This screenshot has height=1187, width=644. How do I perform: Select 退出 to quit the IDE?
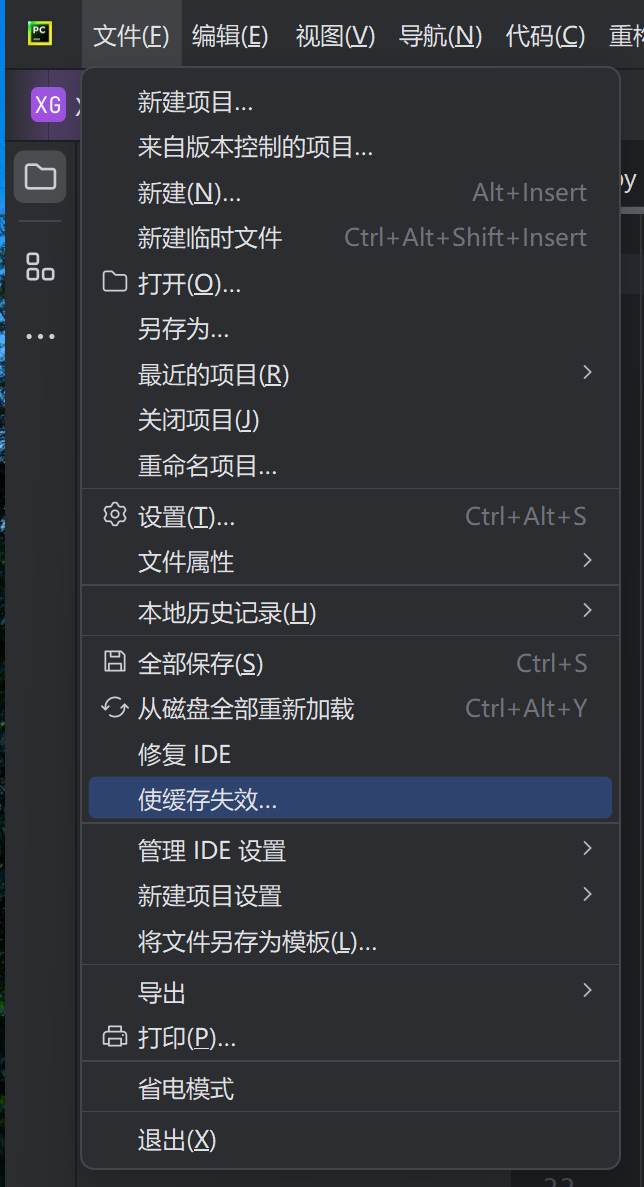click(350, 1139)
